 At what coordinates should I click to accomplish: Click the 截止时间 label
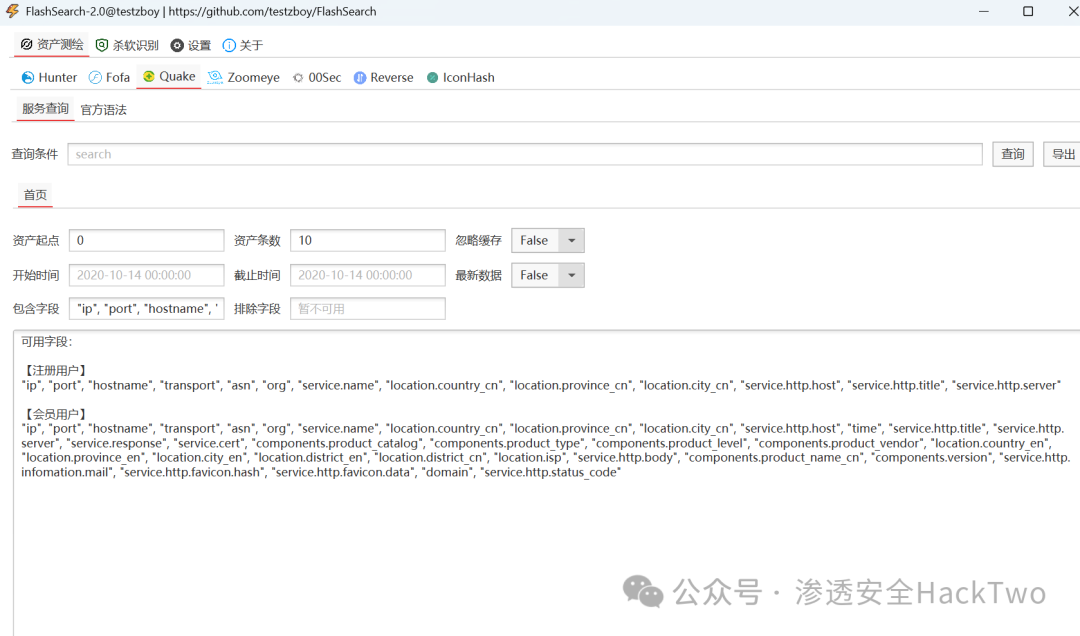(x=257, y=275)
